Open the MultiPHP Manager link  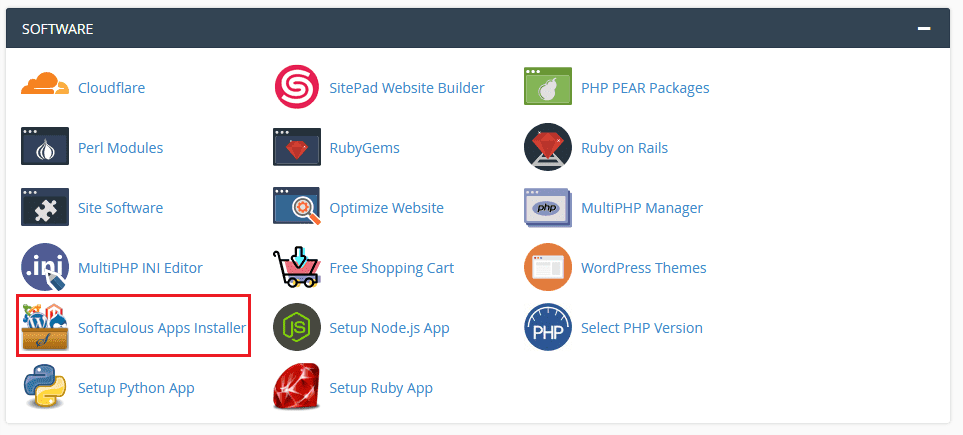point(642,208)
